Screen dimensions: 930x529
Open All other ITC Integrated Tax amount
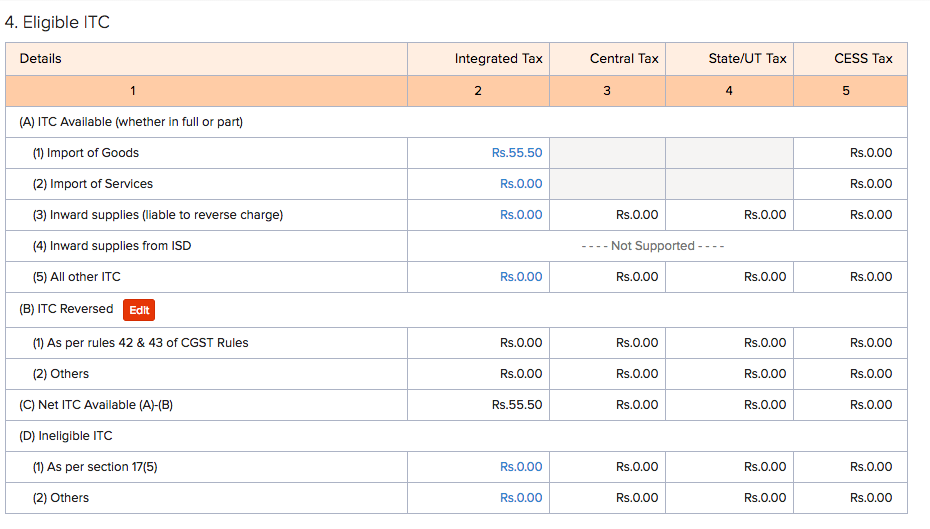tap(520, 277)
